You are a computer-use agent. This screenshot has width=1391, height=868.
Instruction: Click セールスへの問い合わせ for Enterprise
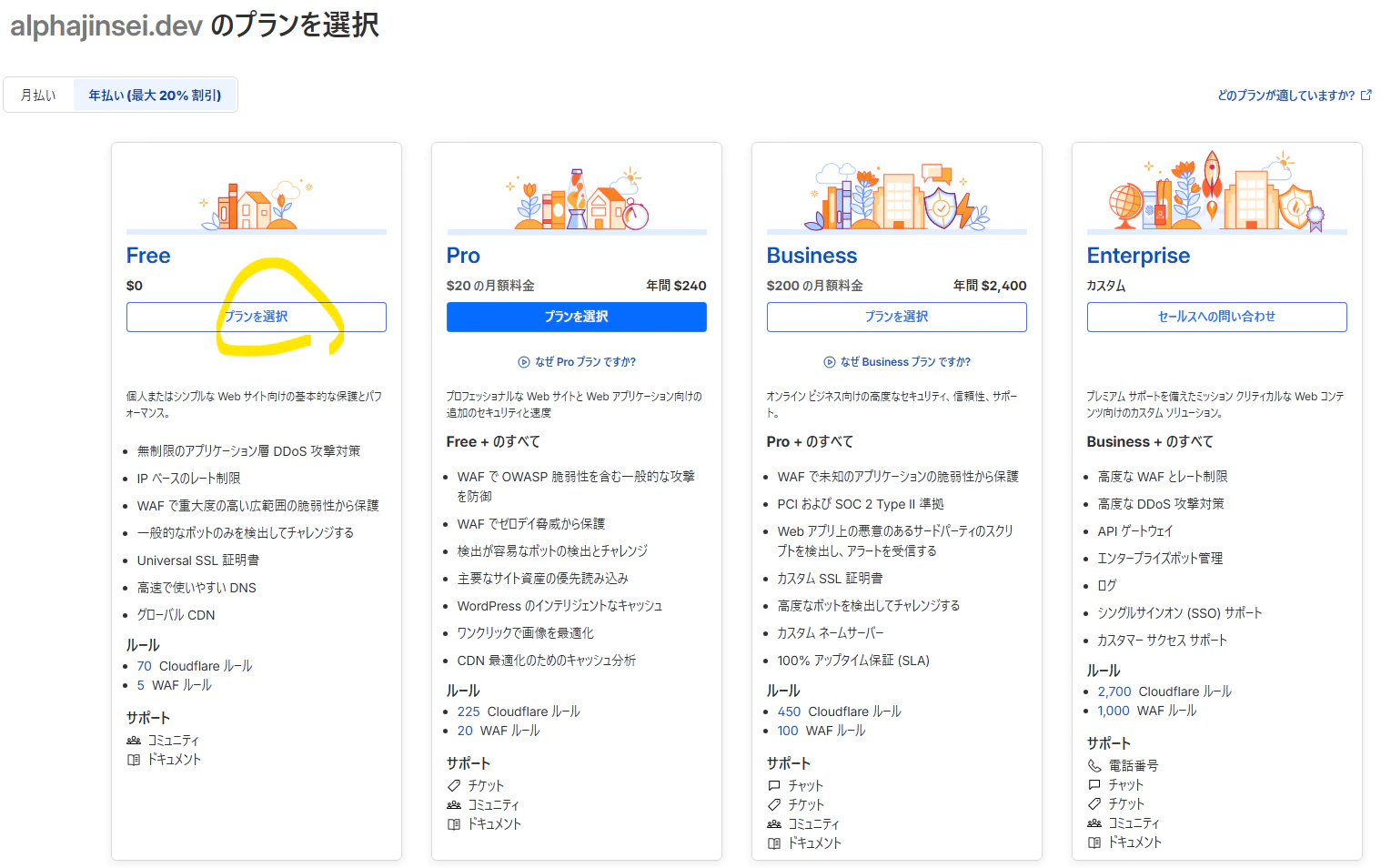tap(1217, 317)
